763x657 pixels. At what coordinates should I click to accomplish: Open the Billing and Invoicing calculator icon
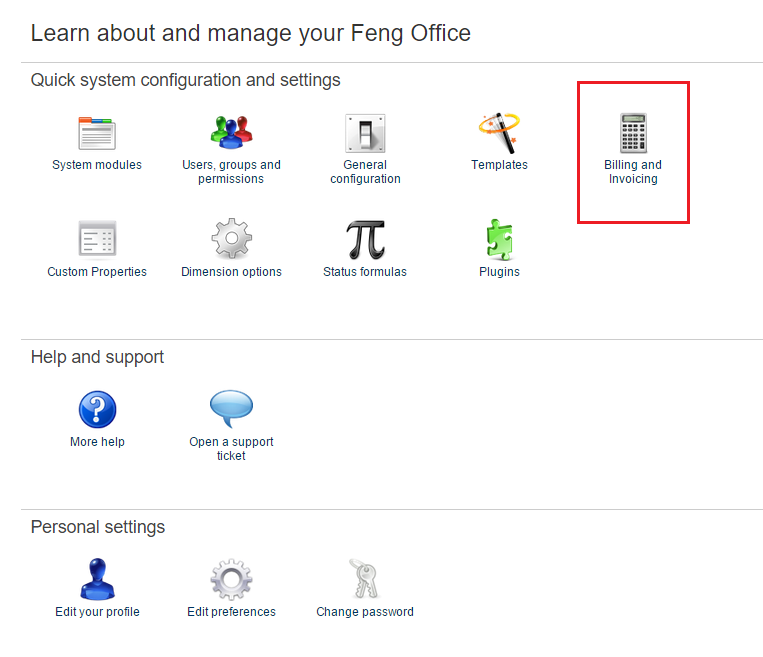[633, 133]
